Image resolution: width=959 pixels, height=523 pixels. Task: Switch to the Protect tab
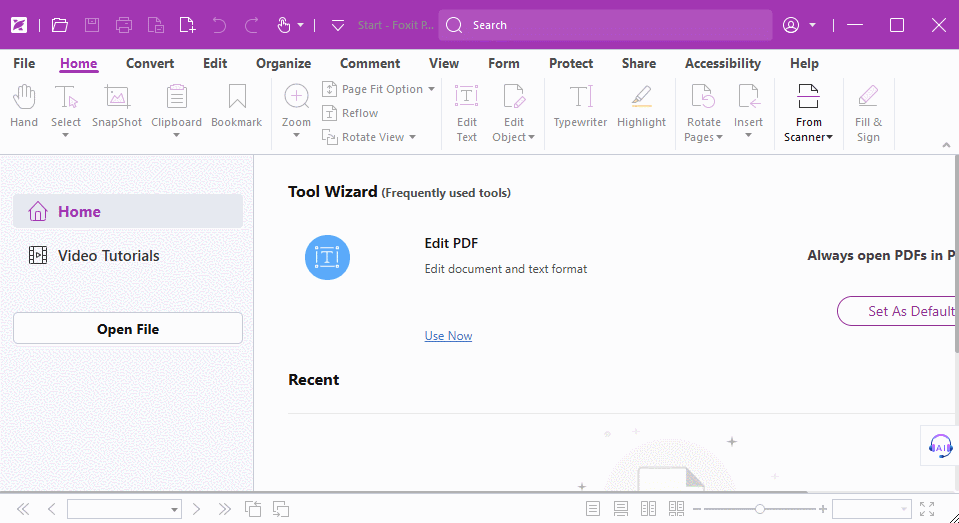click(x=571, y=64)
